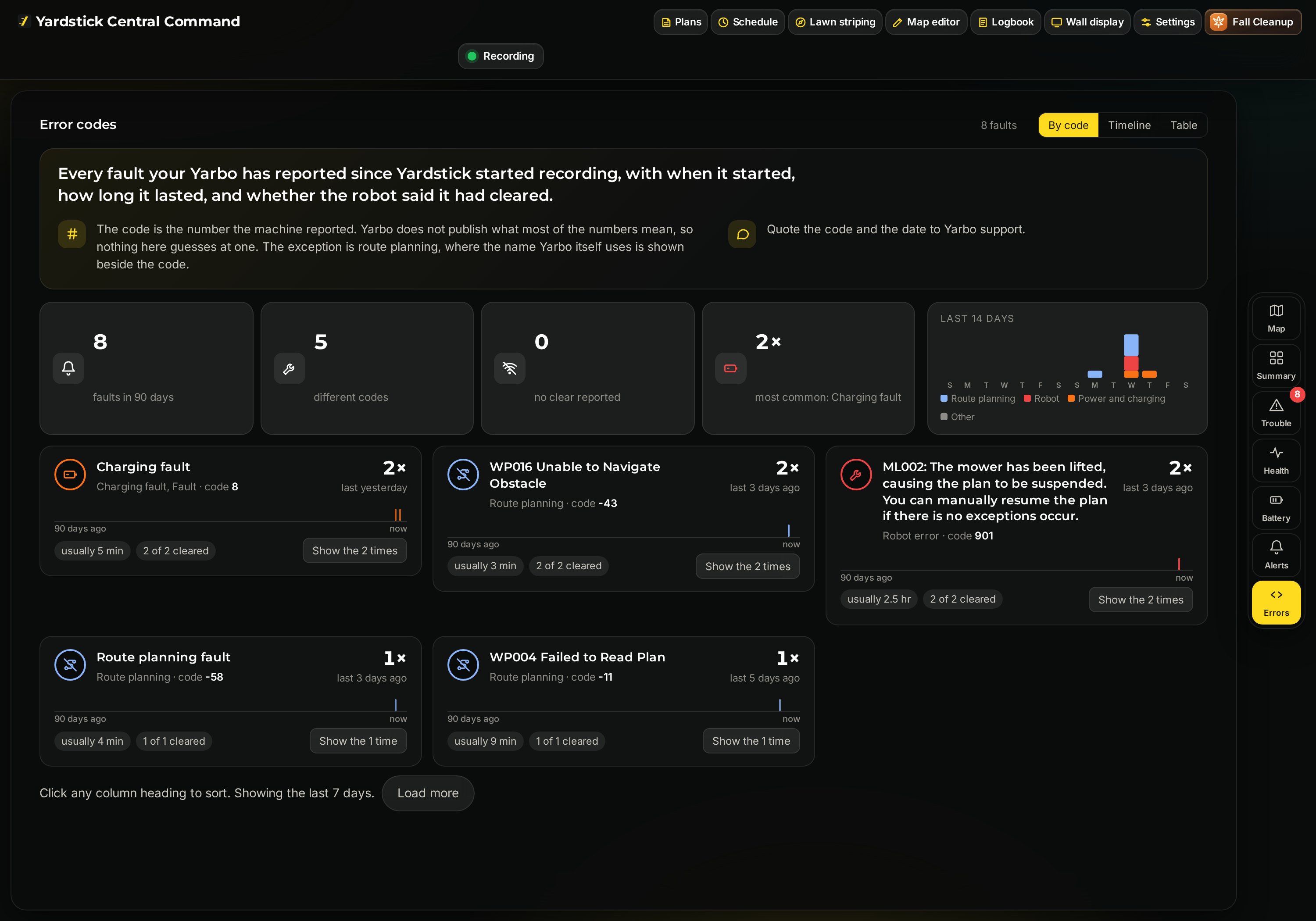Select the Errors sidebar item
The height and width of the screenshot is (921, 1316).
[1276, 602]
